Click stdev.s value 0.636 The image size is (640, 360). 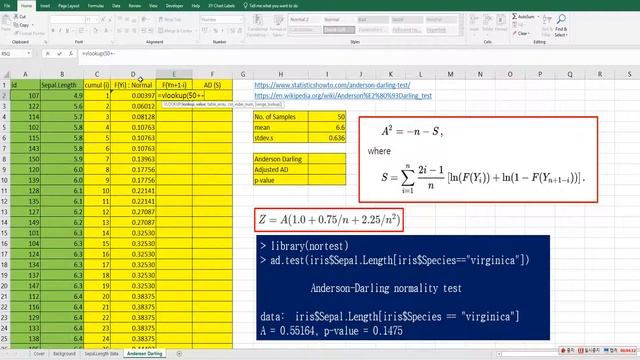pos(327,138)
